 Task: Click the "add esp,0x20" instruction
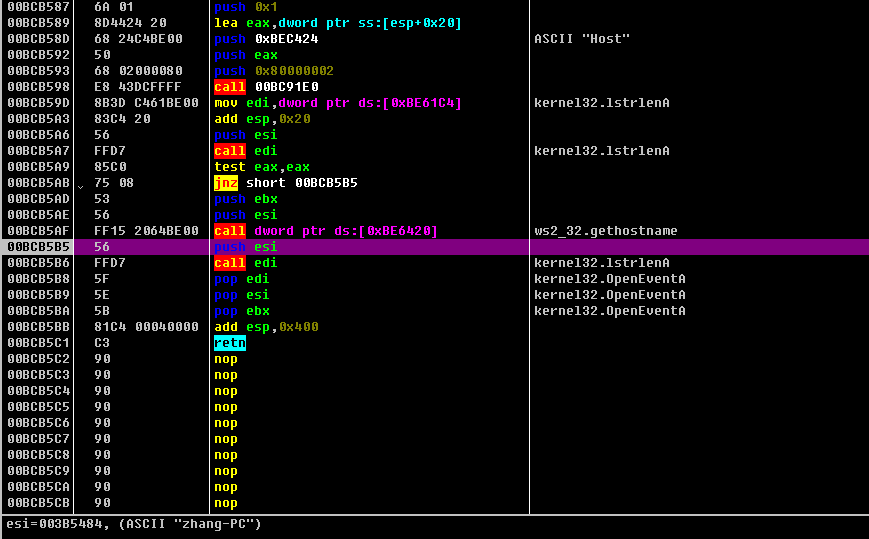click(262, 119)
